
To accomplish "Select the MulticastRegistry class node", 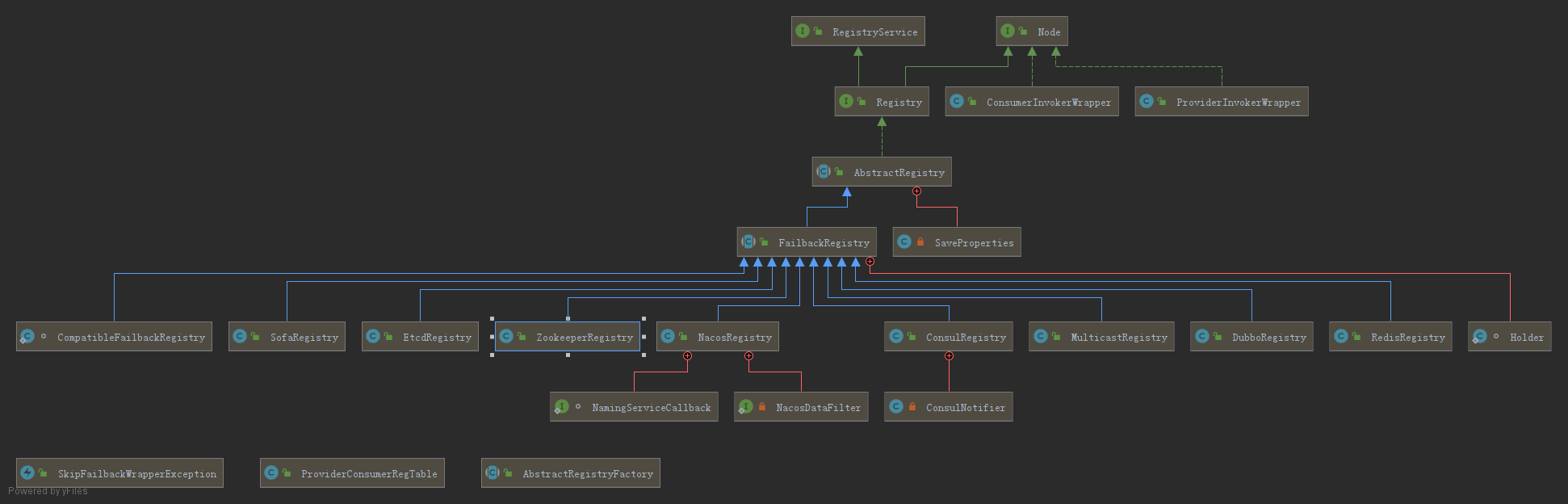I will (1118, 338).
